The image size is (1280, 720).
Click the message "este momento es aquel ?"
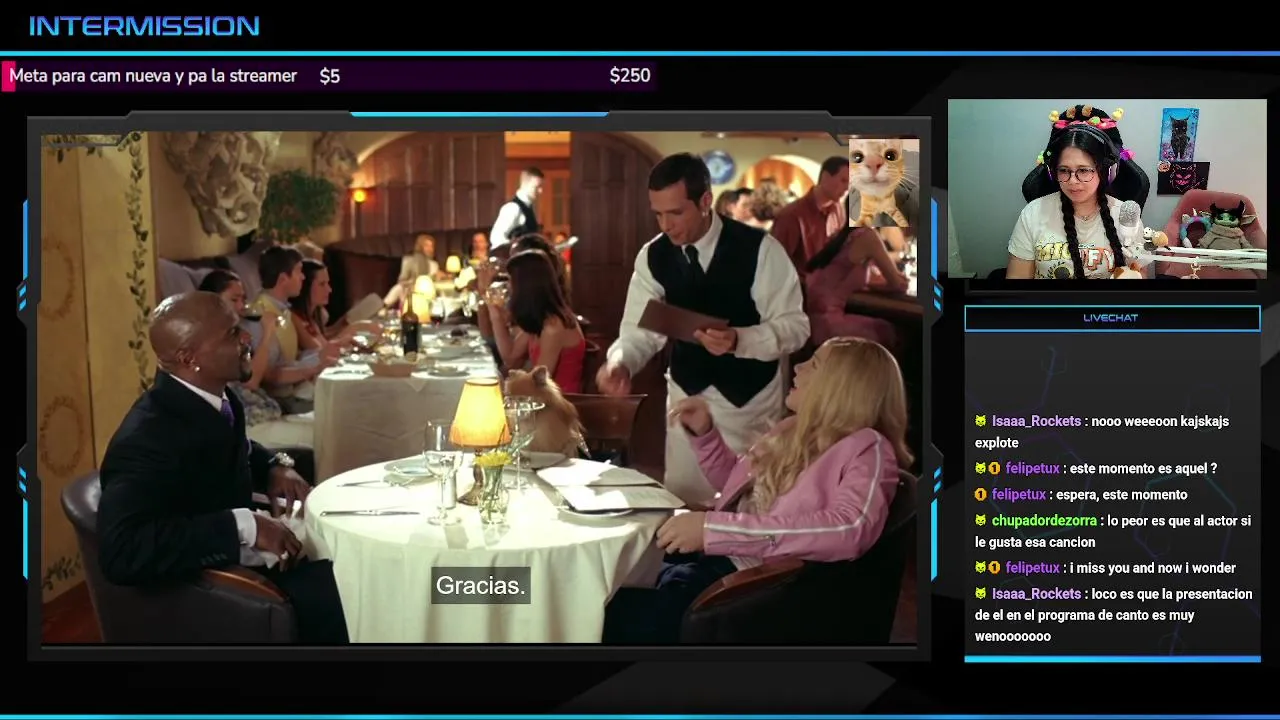pyautogui.click(x=1143, y=468)
